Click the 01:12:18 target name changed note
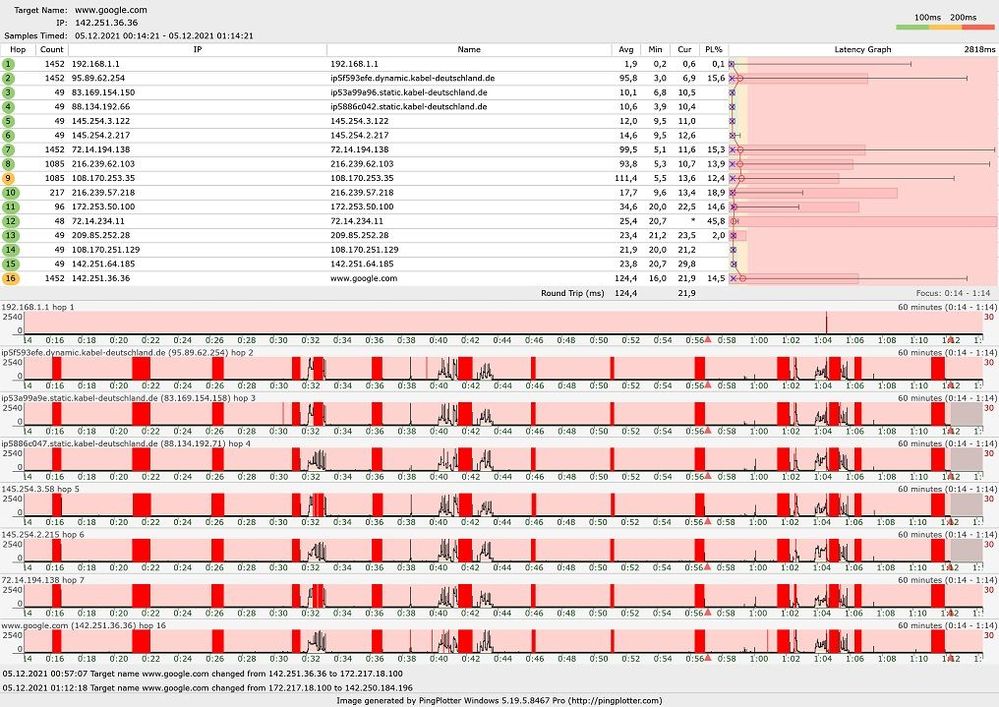The width and height of the screenshot is (999, 707). coord(208,688)
